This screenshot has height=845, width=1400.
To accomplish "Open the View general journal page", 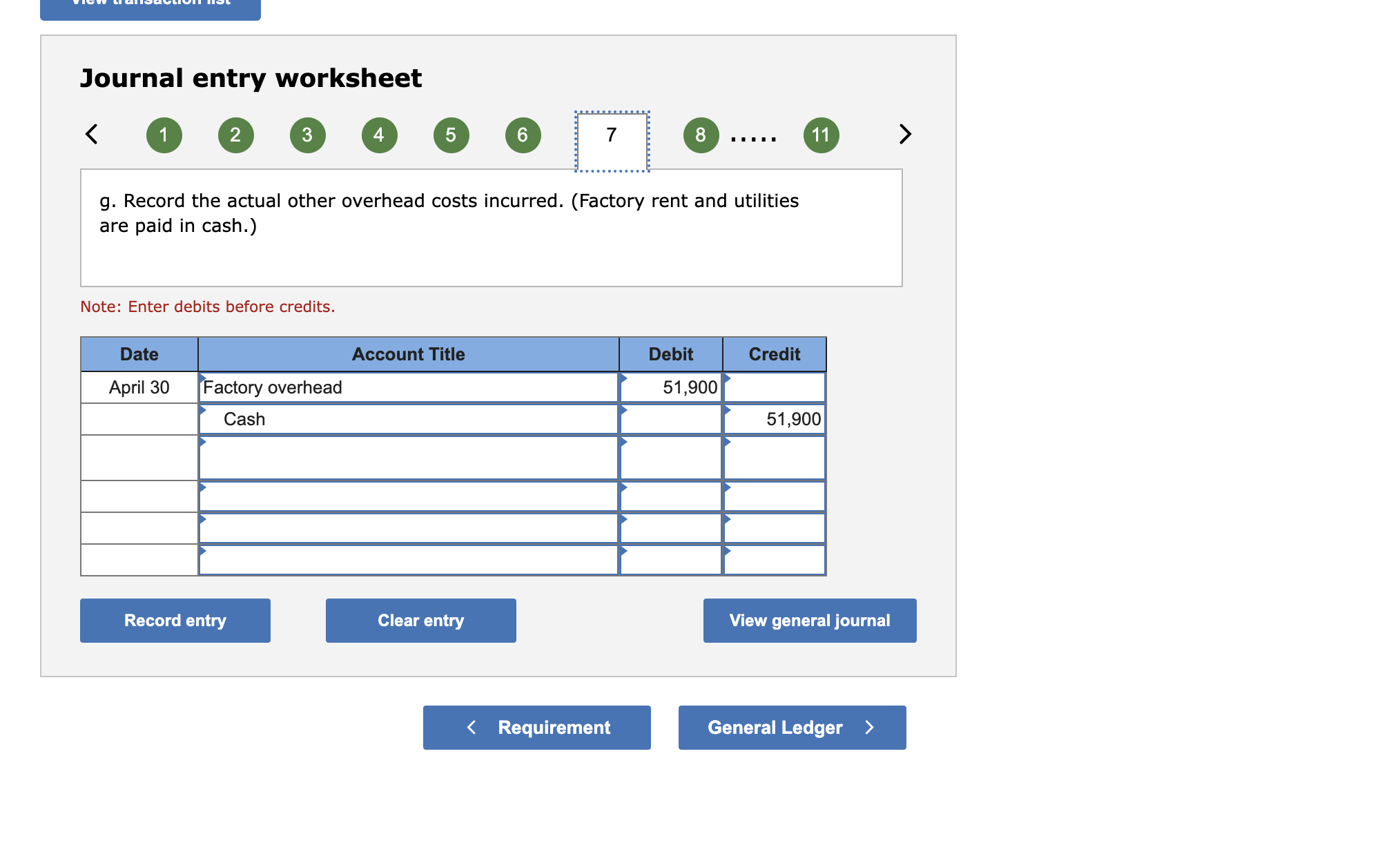I will pos(809,620).
